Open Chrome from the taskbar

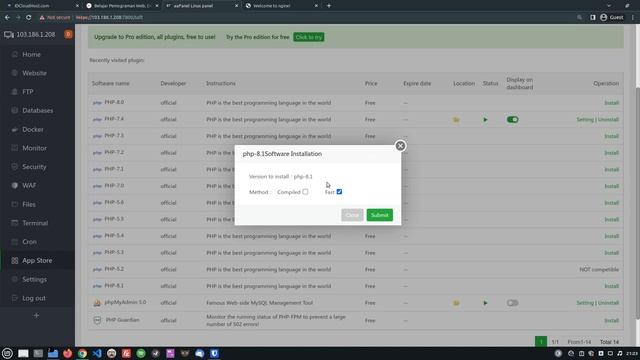(x=82, y=353)
